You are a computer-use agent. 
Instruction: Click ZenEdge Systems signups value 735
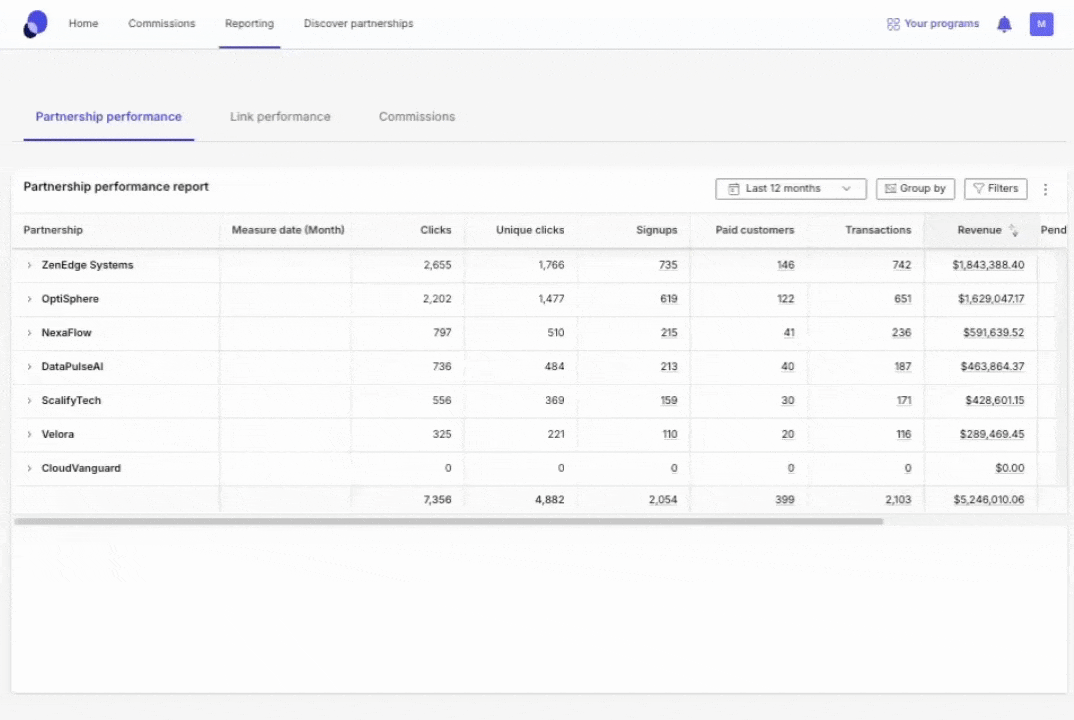(668, 265)
